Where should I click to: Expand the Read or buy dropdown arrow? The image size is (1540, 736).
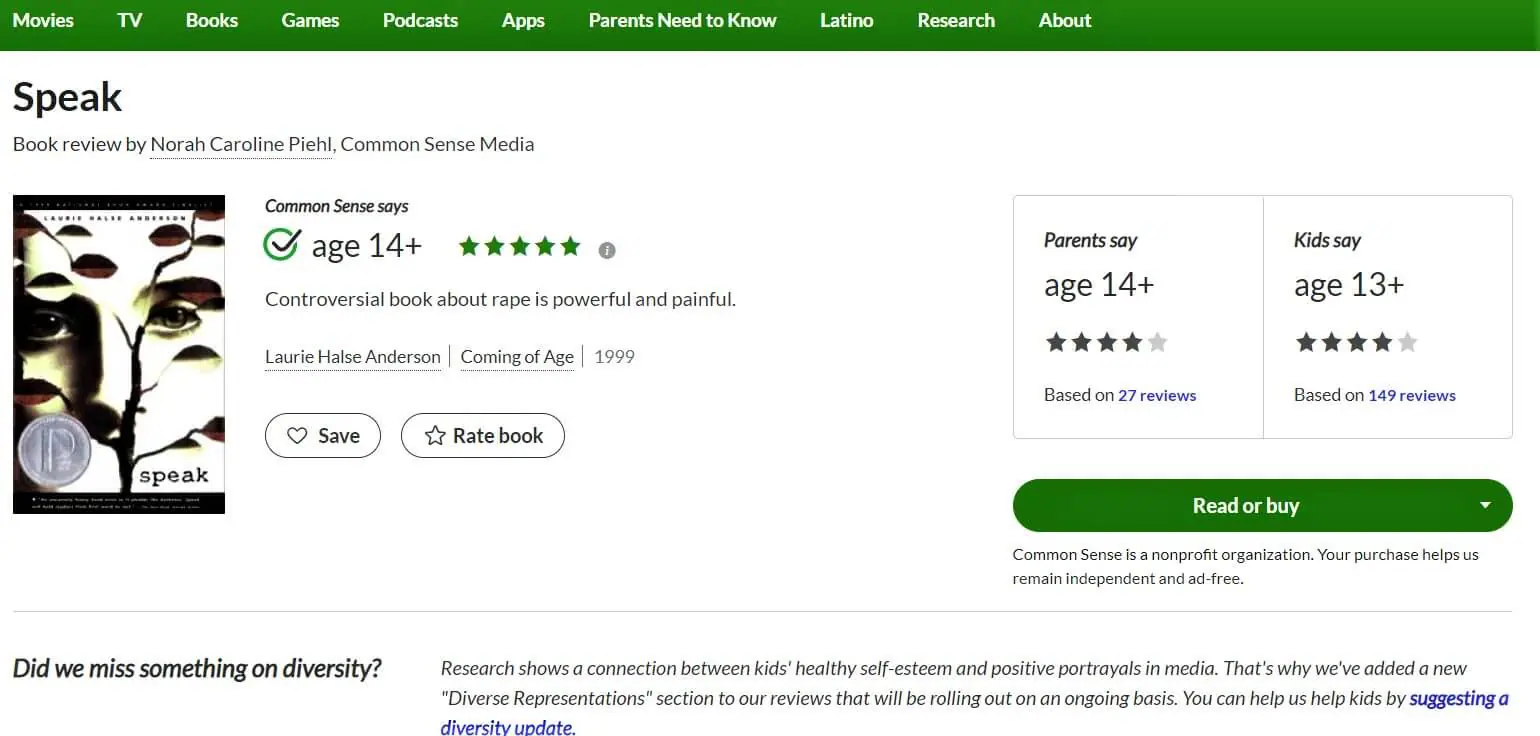click(1485, 505)
